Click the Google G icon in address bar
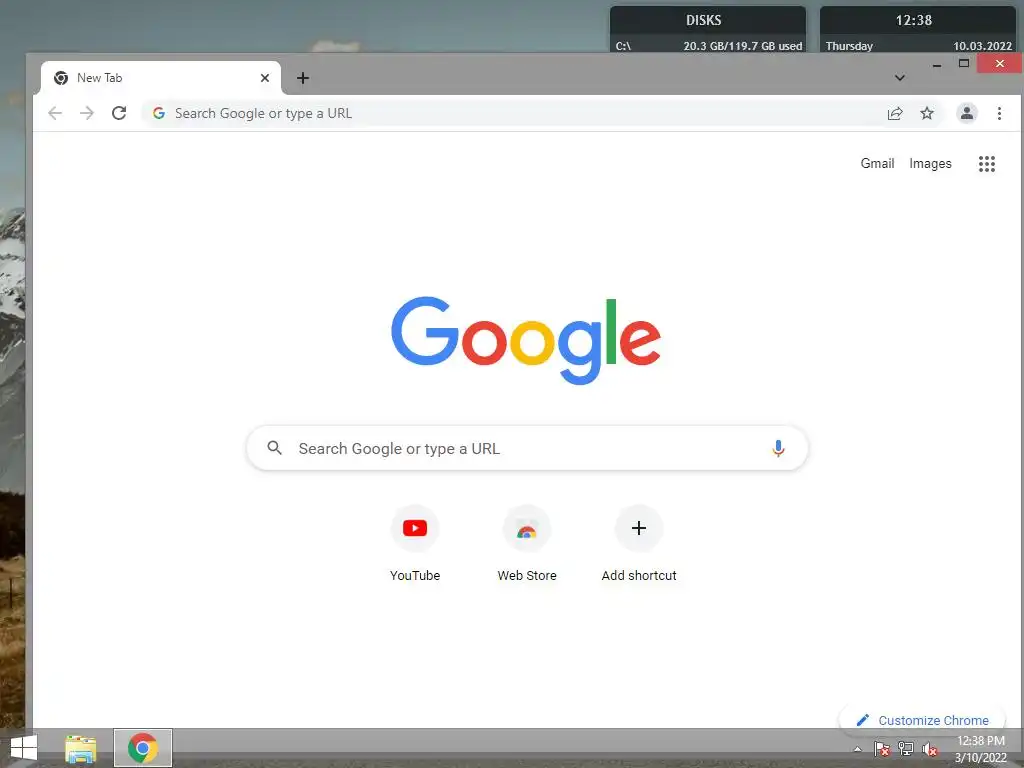The height and width of the screenshot is (768, 1024). coord(159,113)
